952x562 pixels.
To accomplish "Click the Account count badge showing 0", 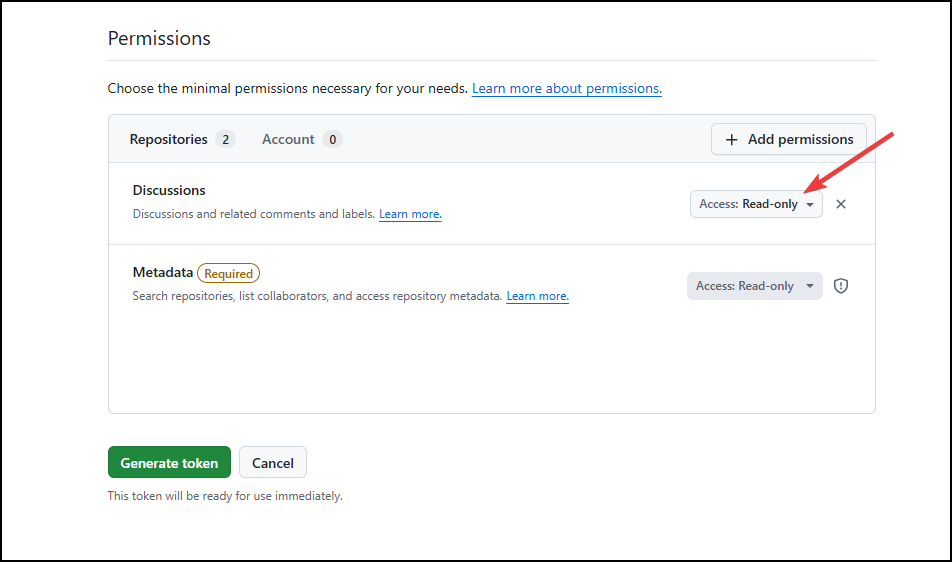I will point(332,140).
